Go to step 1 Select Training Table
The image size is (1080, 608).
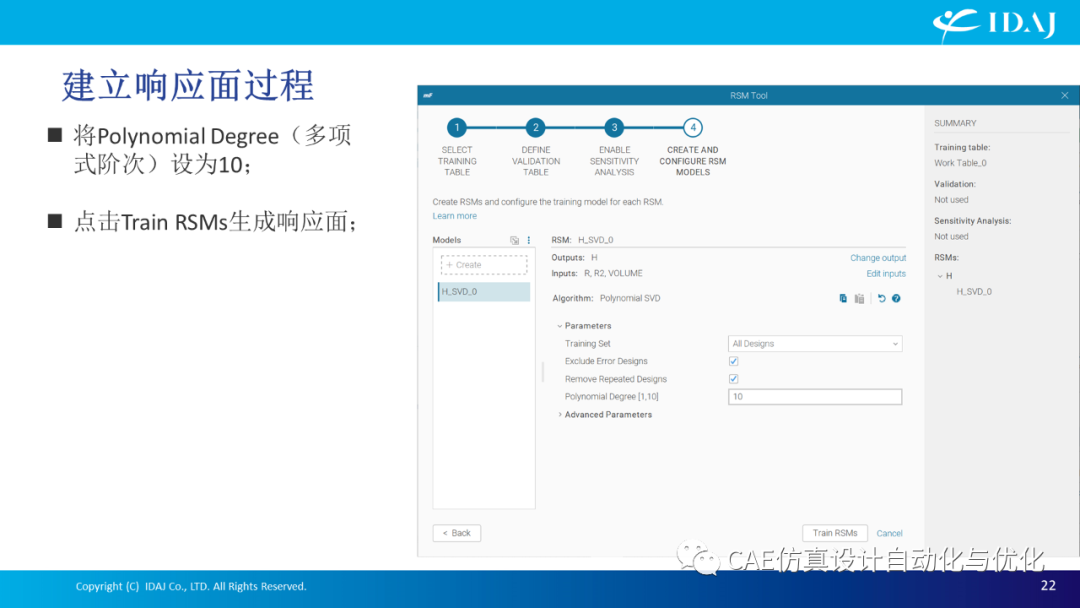pyautogui.click(x=457, y=127)
